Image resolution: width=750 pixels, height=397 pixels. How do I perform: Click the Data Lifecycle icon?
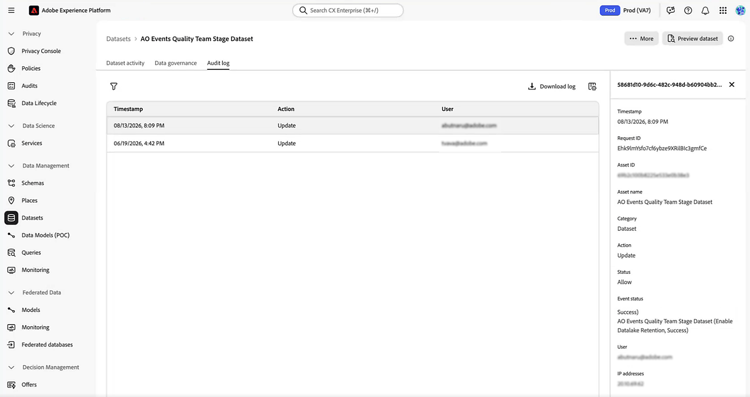click(x=11, y=103)
